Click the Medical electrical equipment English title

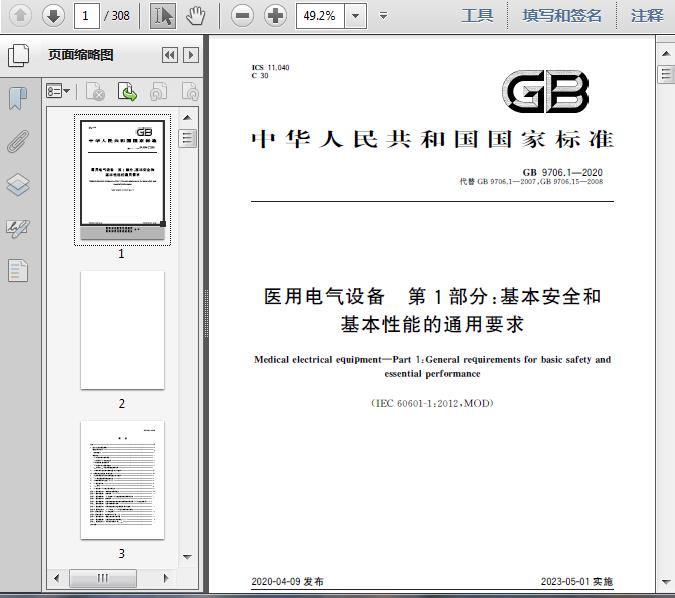click(432, 366)
